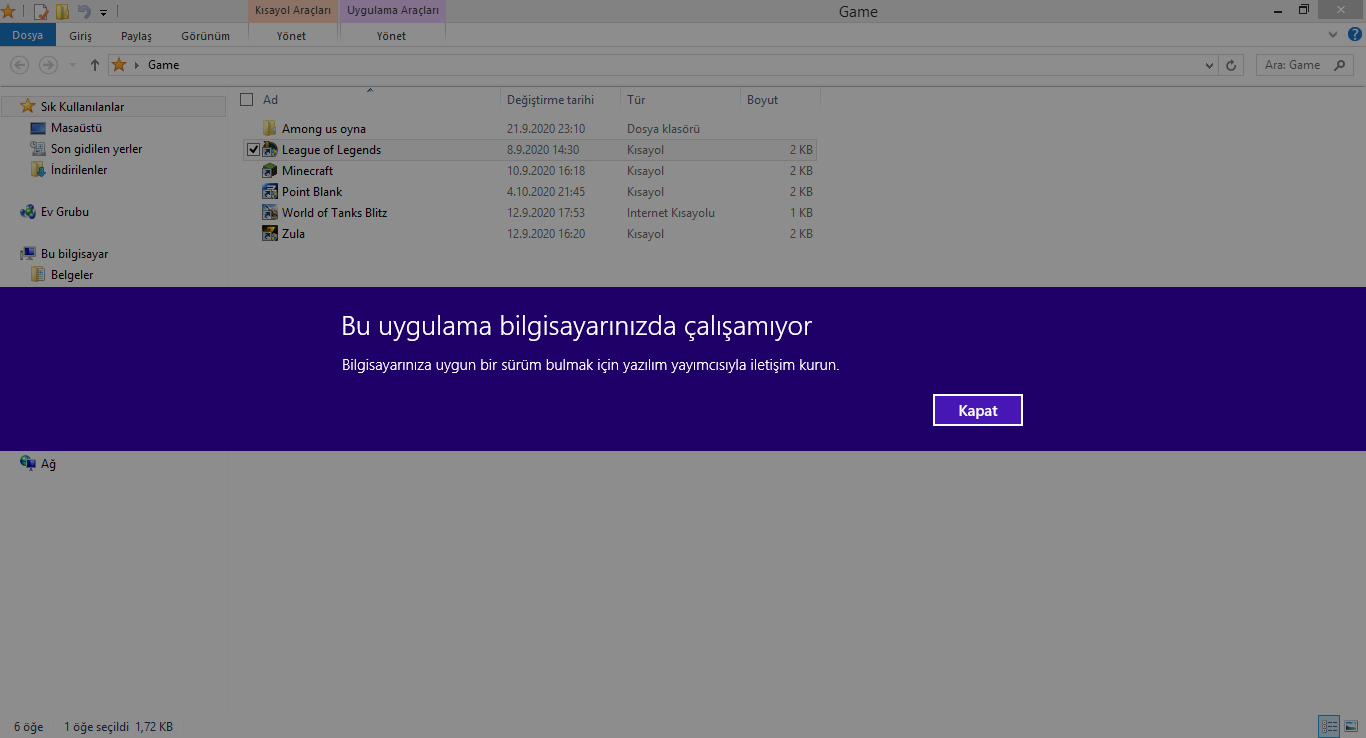Open Masaüstü in the navigation pane
This screenshot has width=1366, height=738.
[x=76, y=128]
